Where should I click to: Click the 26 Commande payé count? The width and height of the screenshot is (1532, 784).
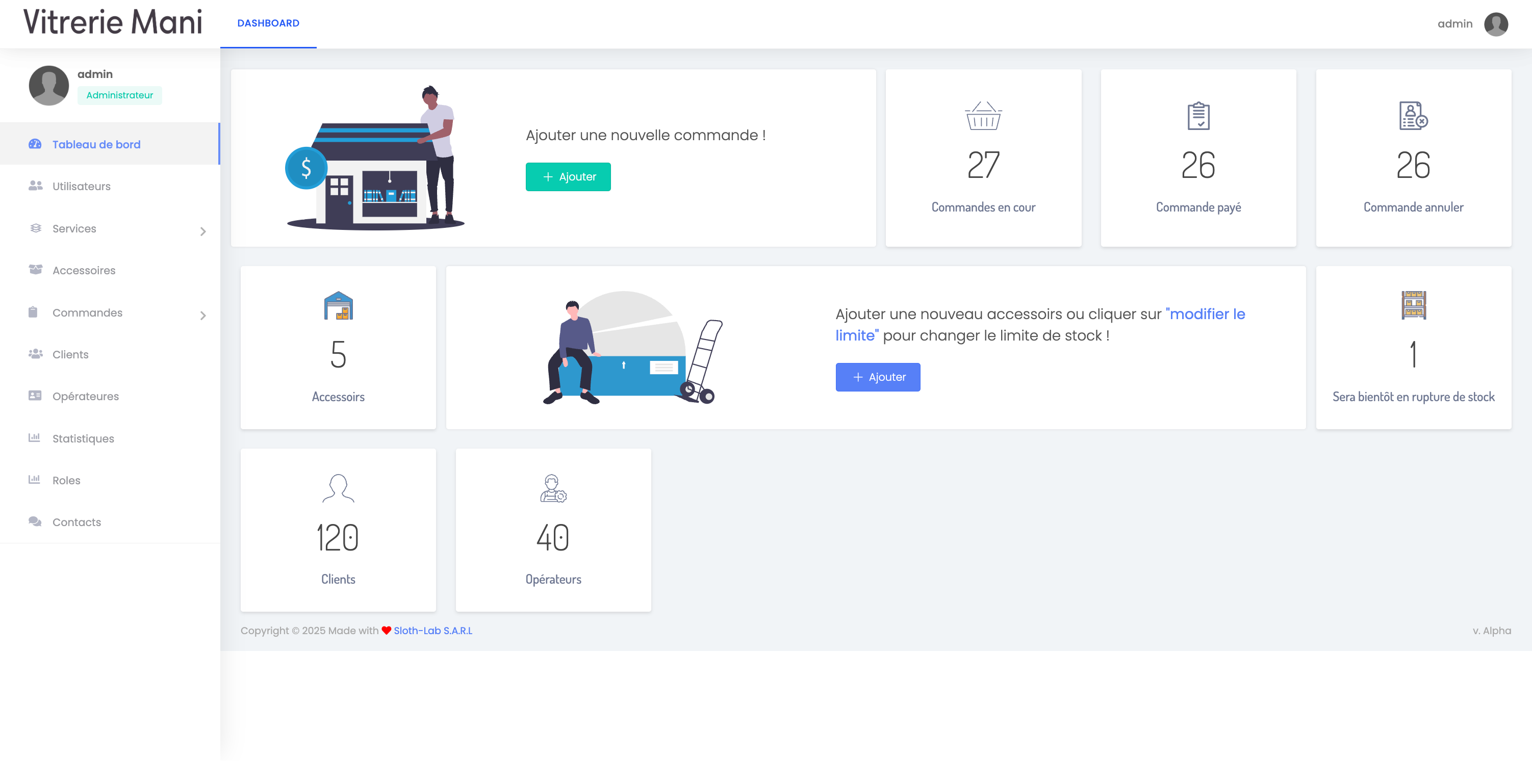1198,165
